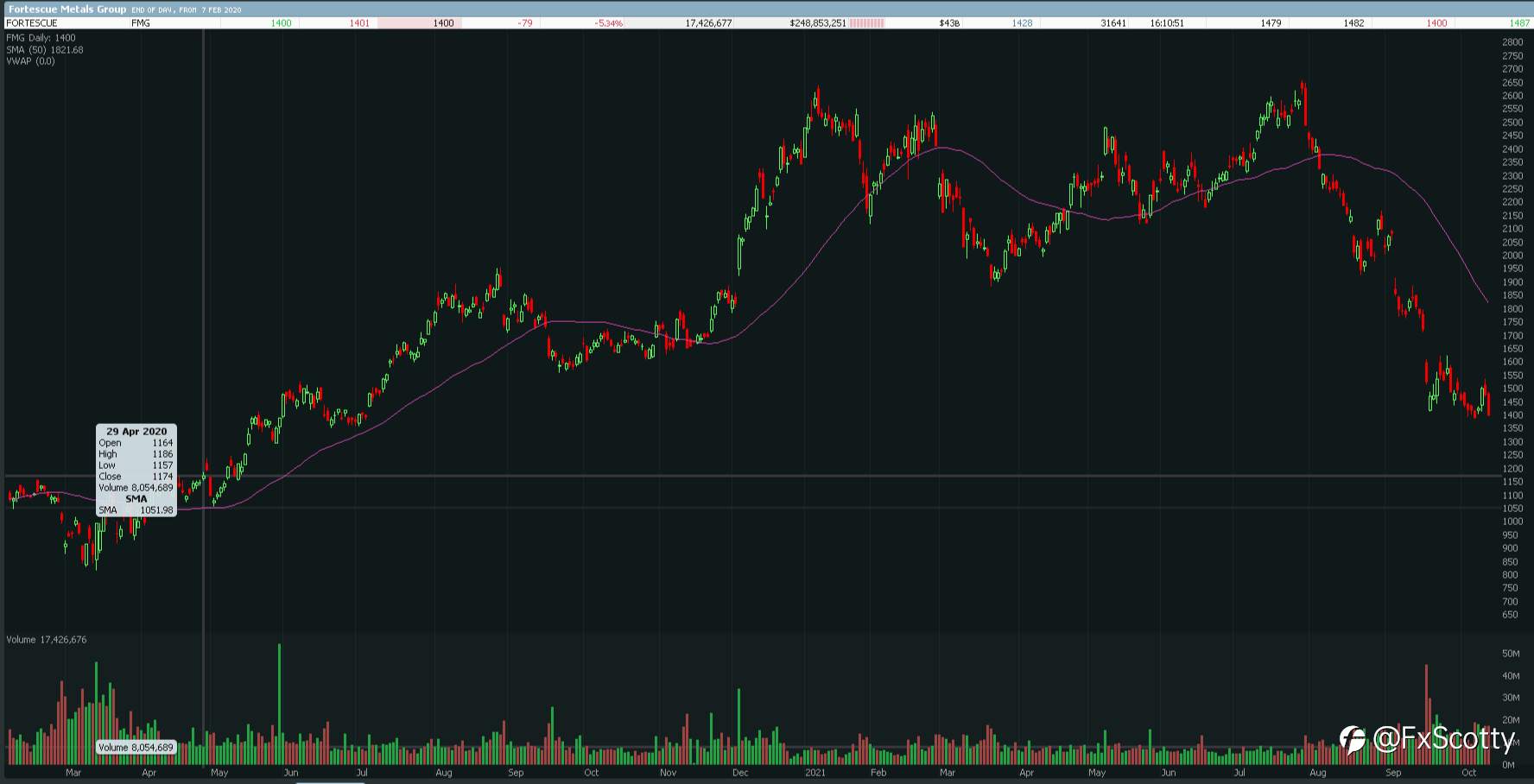Click the 50M label on the volume axis

click(1511, 654)
